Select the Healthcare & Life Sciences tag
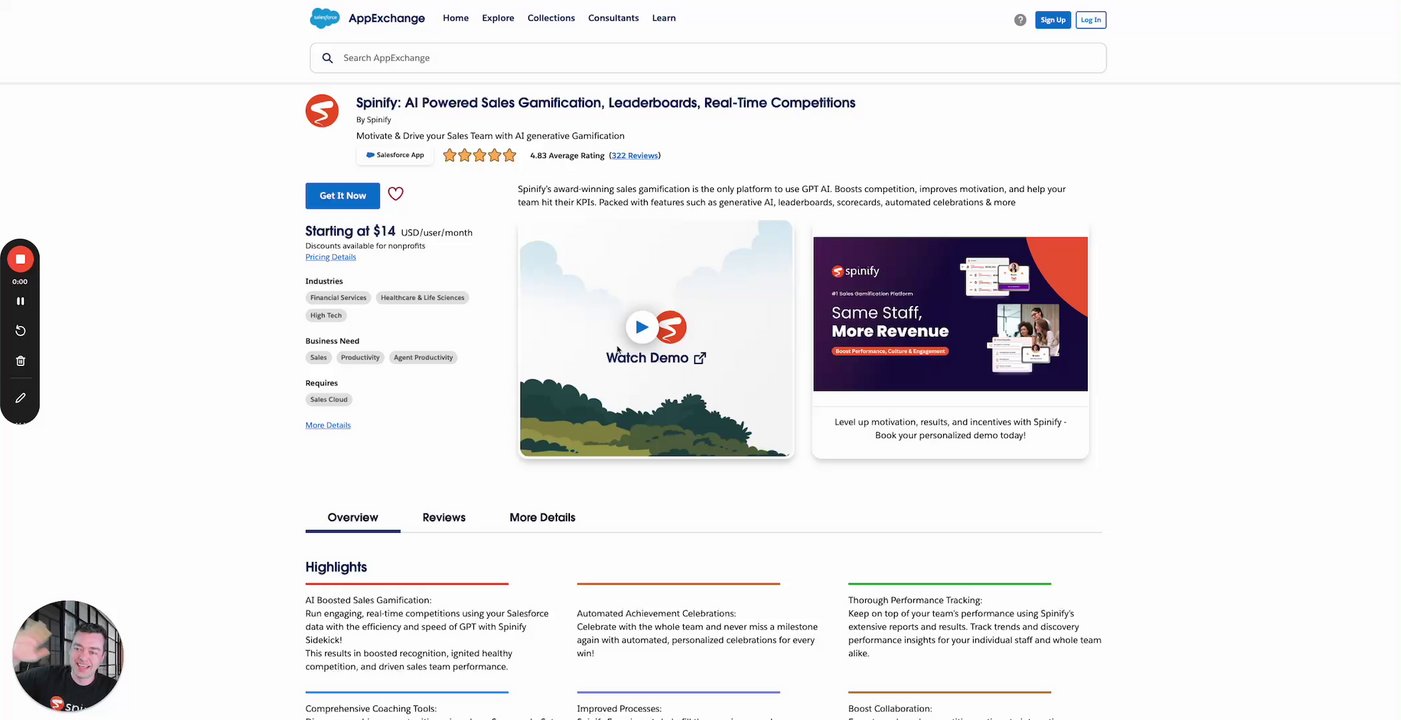 click(x=422, y=298)
